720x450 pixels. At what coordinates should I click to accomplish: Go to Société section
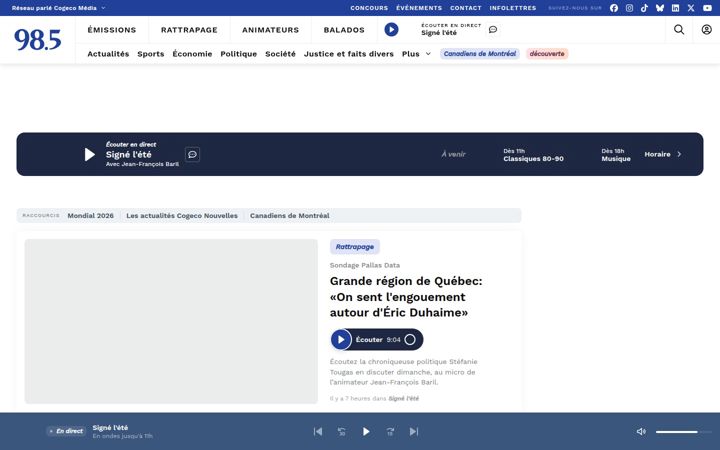coord(280,54)
